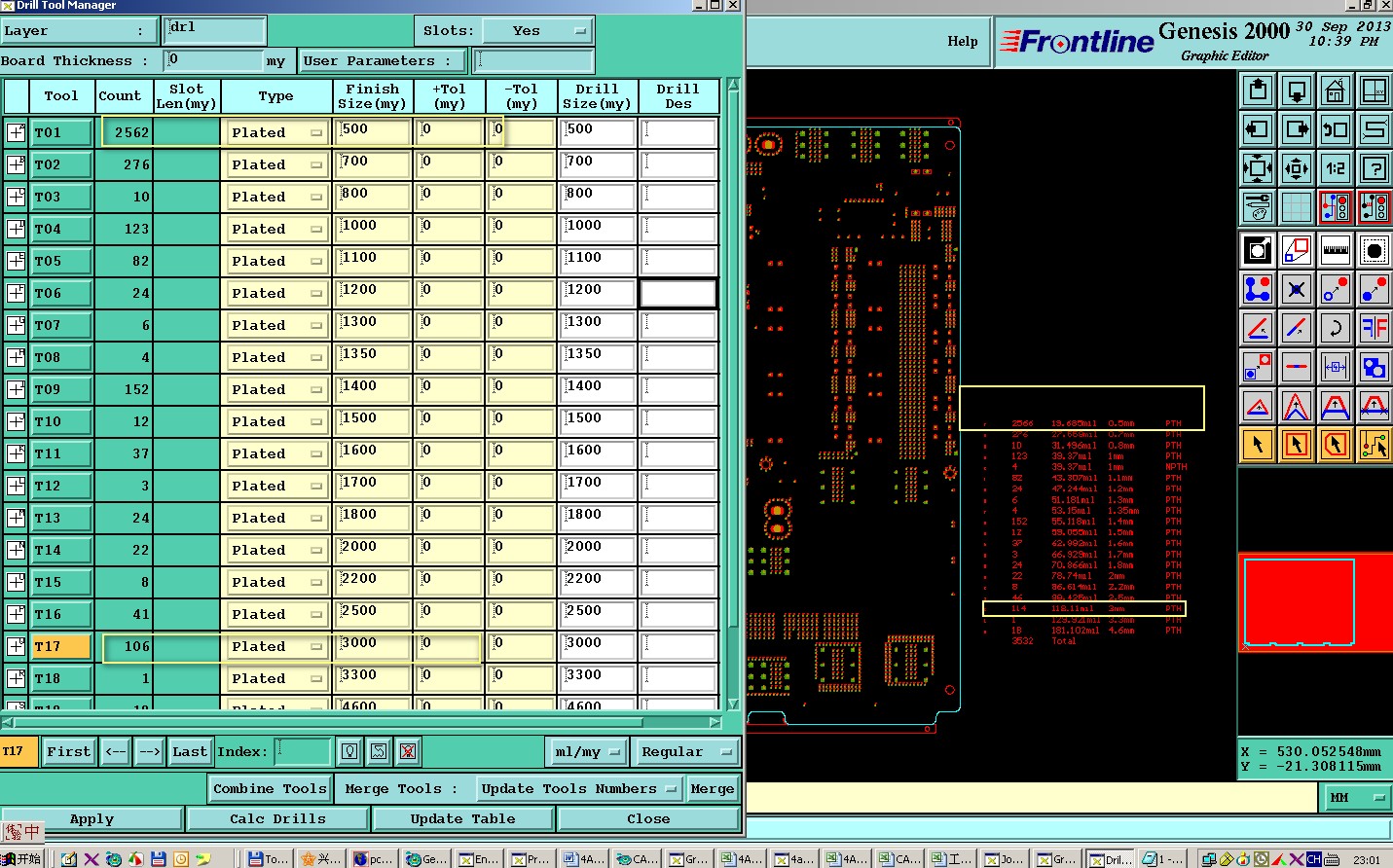
Task: Open the Regular mode dropdown
Action: [686, 751]
